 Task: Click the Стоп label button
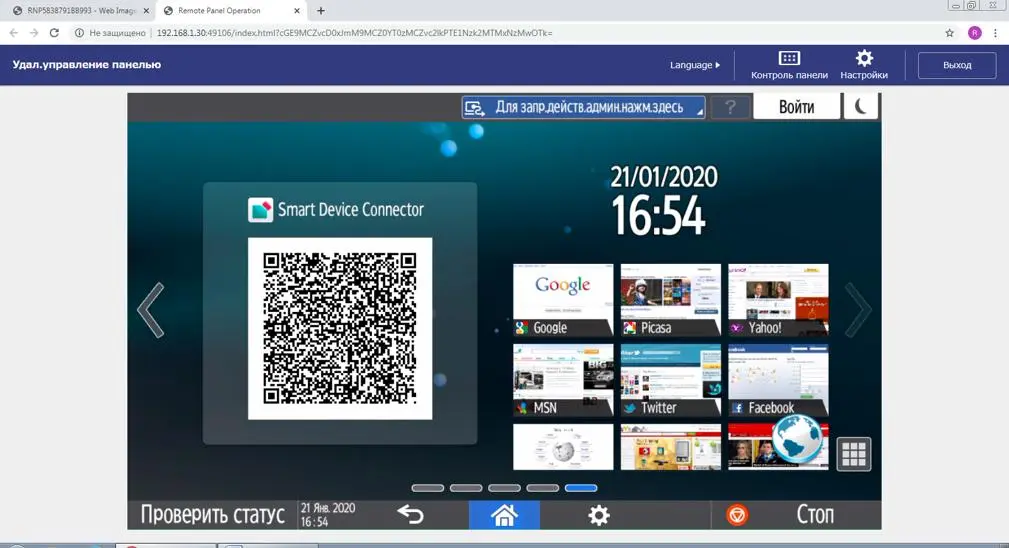[815, 515]
